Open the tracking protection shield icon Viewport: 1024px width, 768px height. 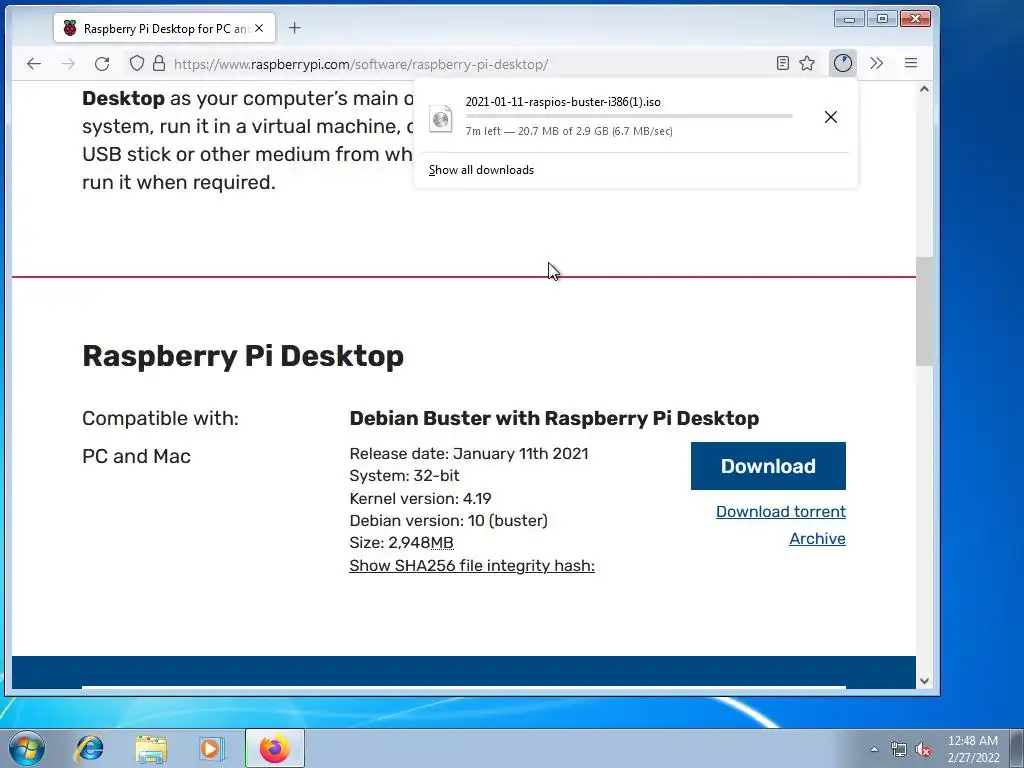pyautogui.click(x=136, y=63)
